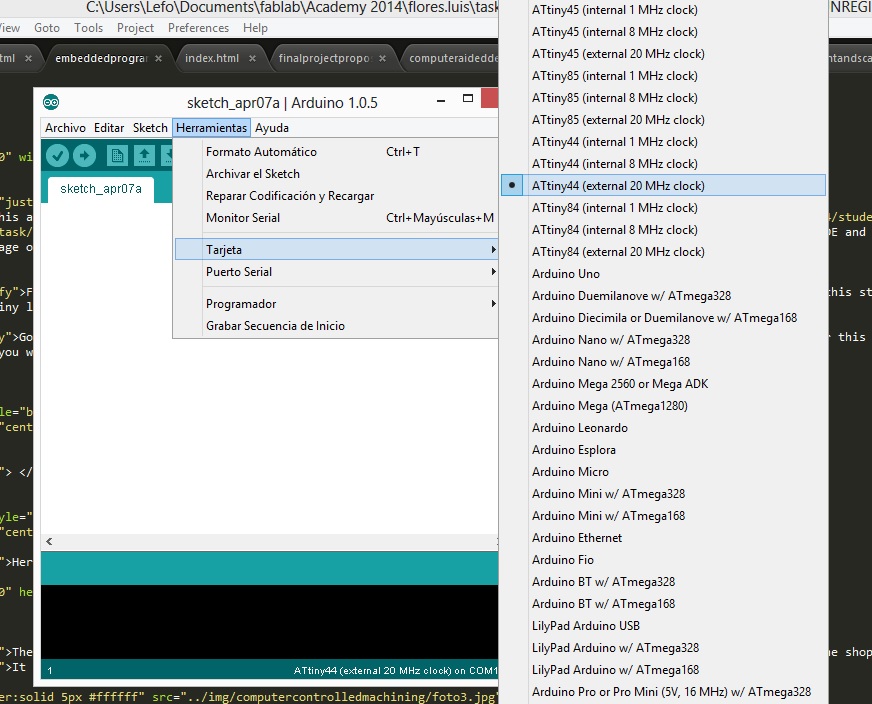872x704 pixels.
Task: Open Monitor Serial
Action: (336, 218)
